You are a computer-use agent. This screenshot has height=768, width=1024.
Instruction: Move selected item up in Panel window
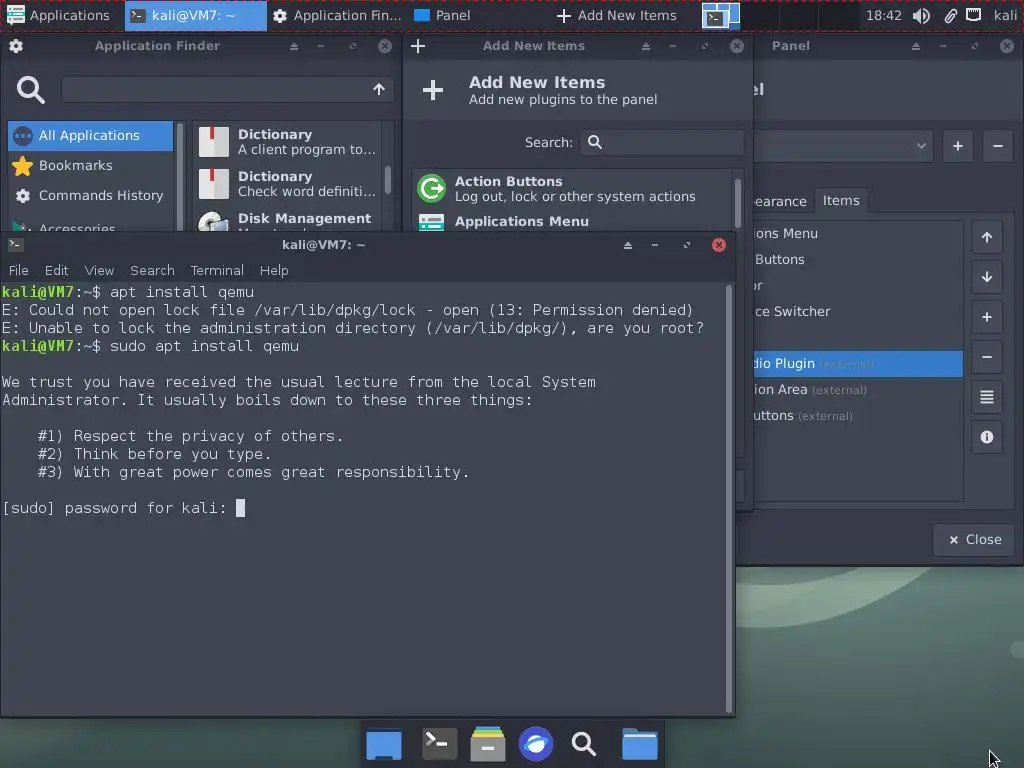pyautogui.click(x=987, y=238)
